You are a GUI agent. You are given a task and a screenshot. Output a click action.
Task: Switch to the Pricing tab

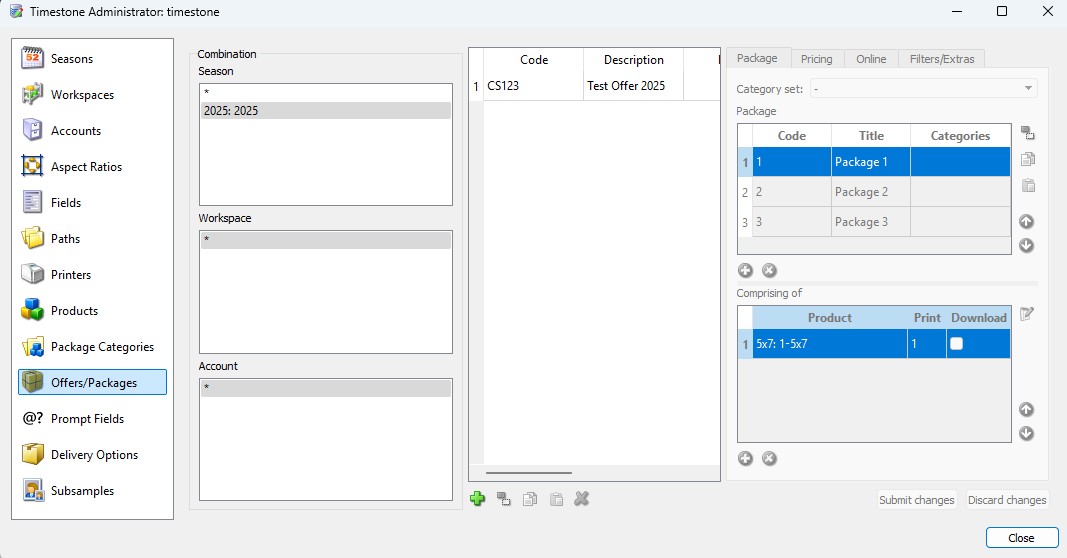(817, 59)
